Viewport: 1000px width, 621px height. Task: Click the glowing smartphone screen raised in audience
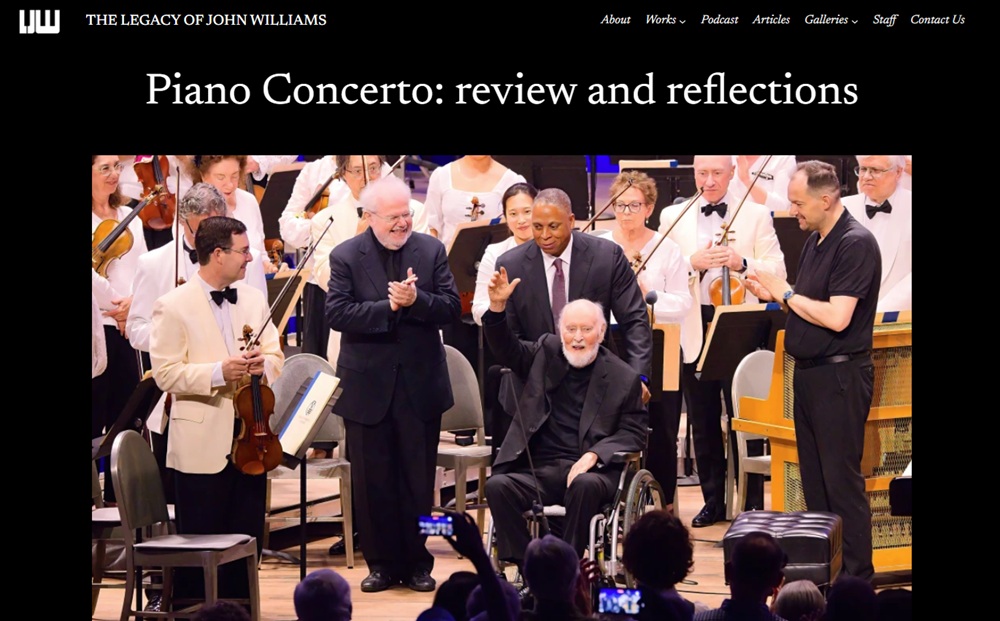point(436,525)
